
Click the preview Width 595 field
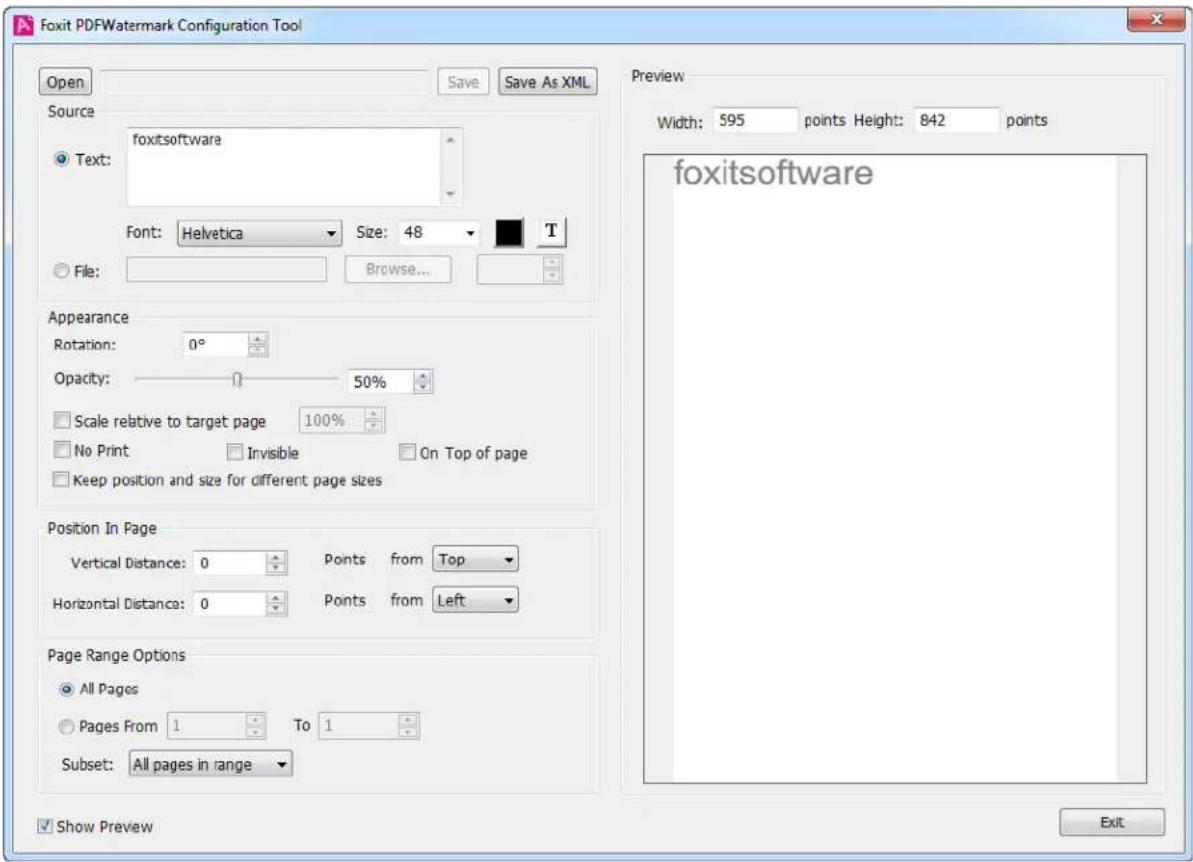pyautogui.click(x=756, y=120)
